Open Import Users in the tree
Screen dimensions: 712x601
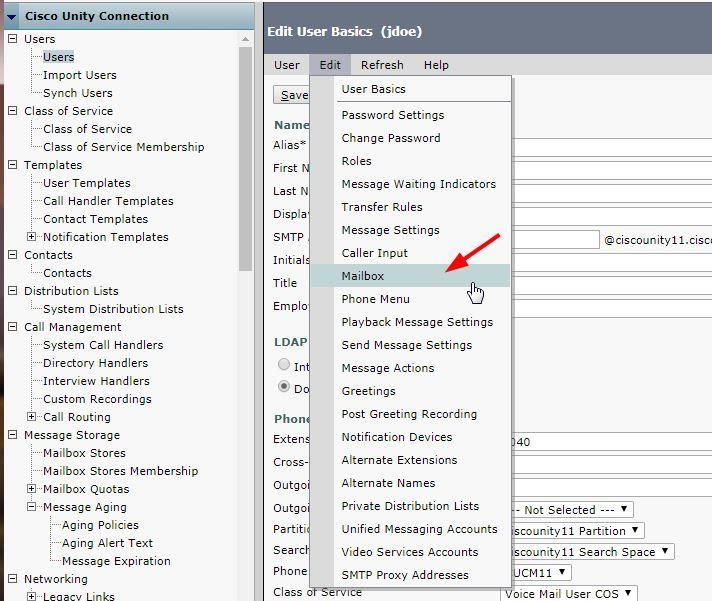tap(80, 75)
